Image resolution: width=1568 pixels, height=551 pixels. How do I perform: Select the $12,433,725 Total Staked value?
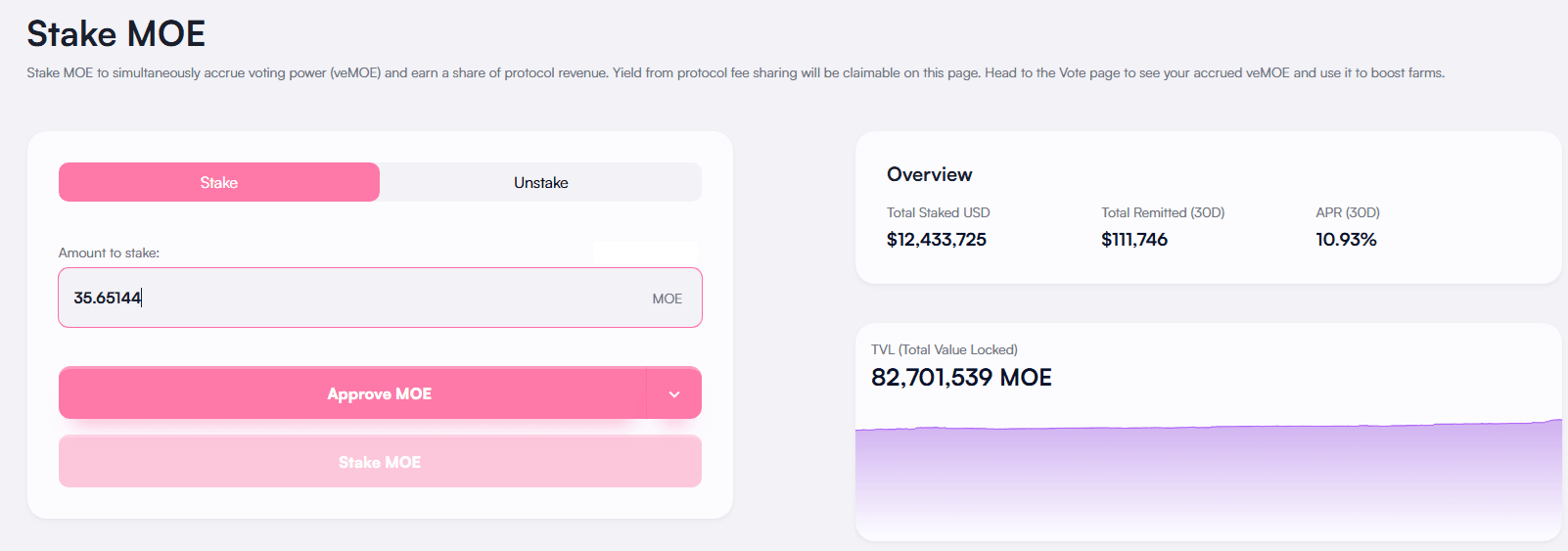(936, 240)
